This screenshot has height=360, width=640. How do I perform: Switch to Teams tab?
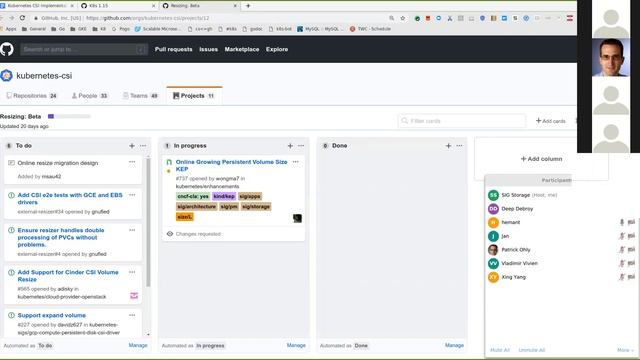click(x=140, y=96)
